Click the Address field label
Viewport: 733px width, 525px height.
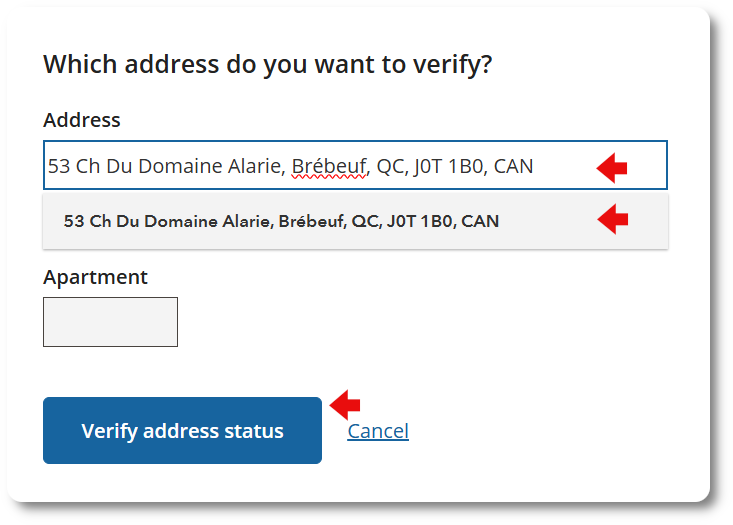click(82, 120)
